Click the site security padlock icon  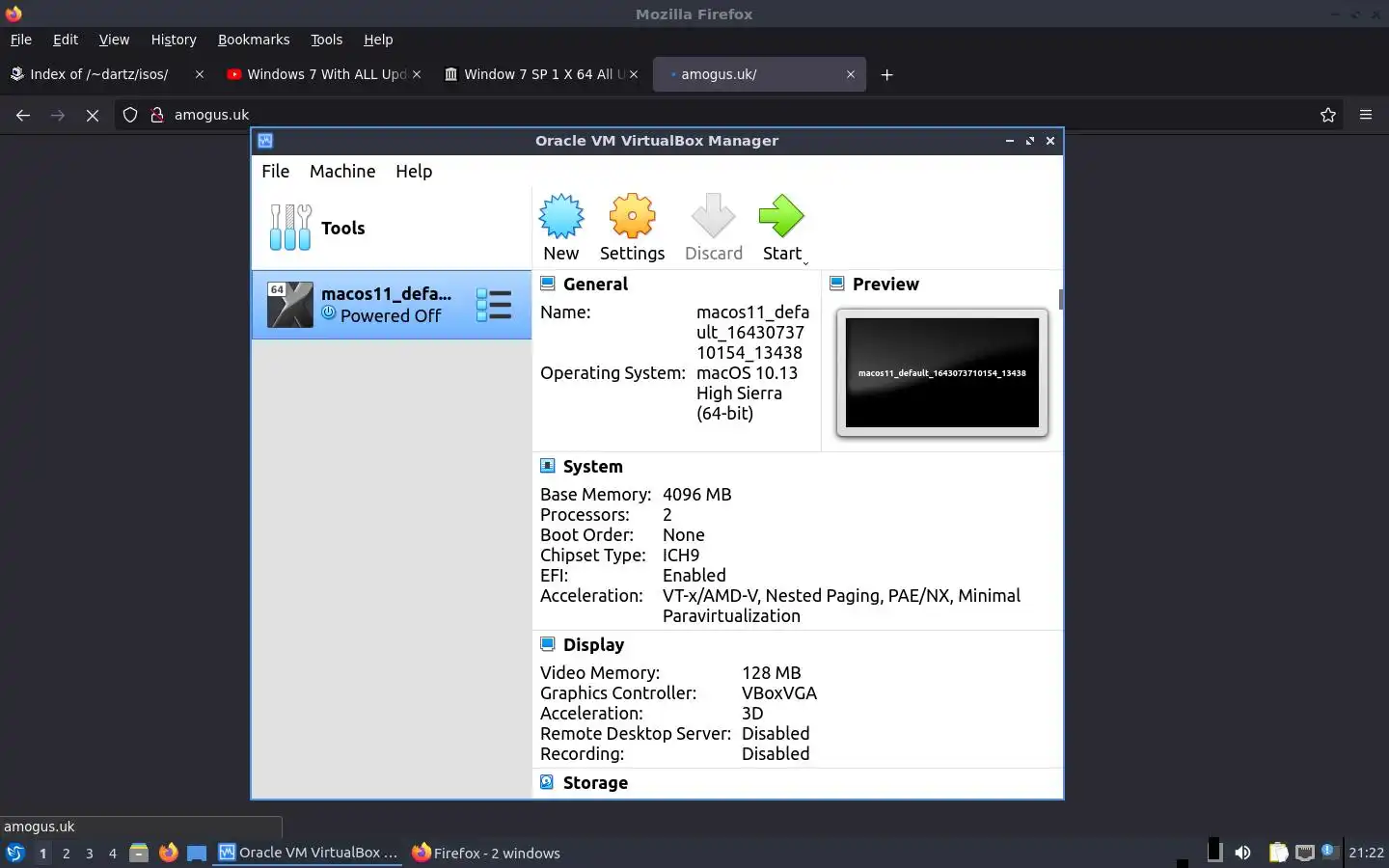(157, 115)
